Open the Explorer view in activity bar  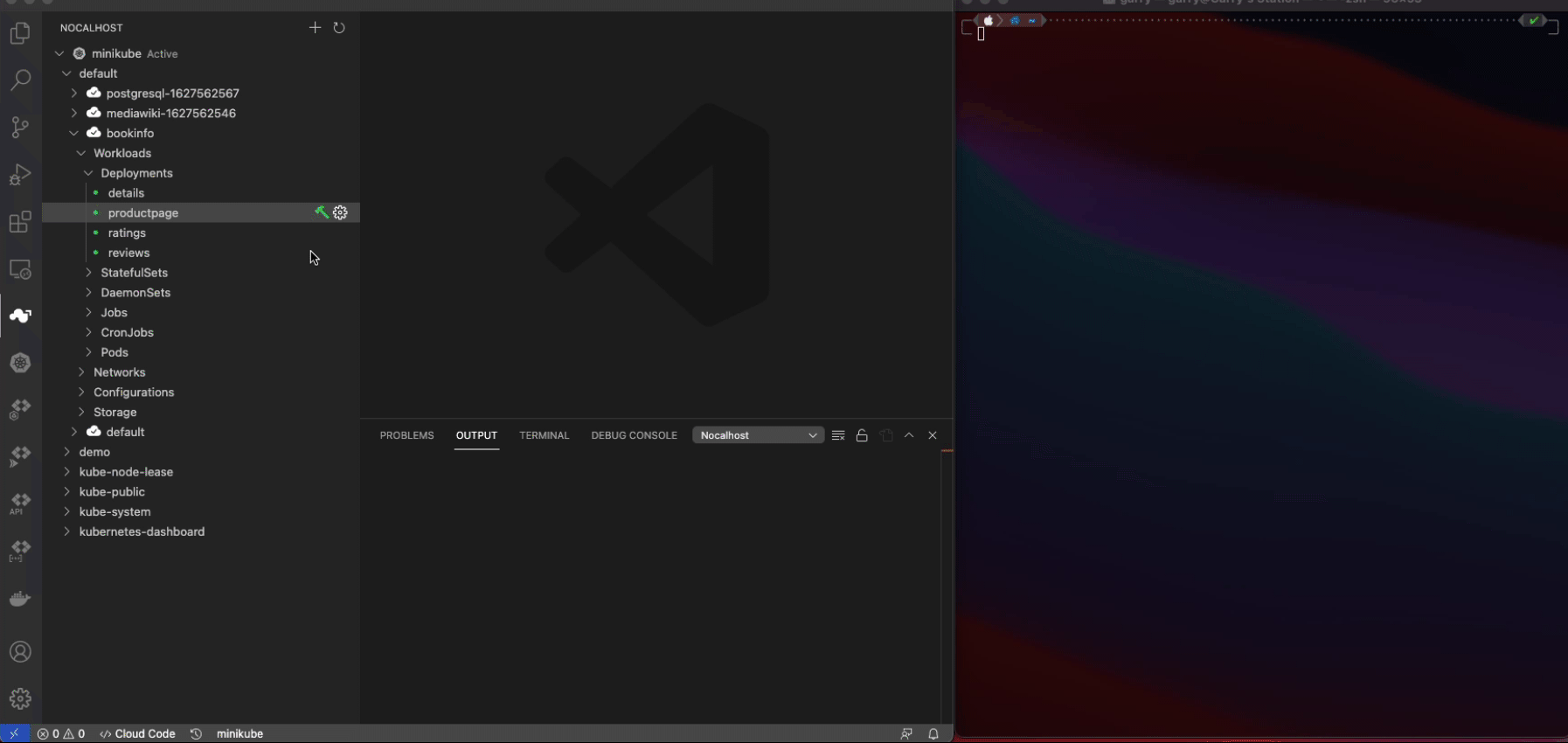click(20, 33)
